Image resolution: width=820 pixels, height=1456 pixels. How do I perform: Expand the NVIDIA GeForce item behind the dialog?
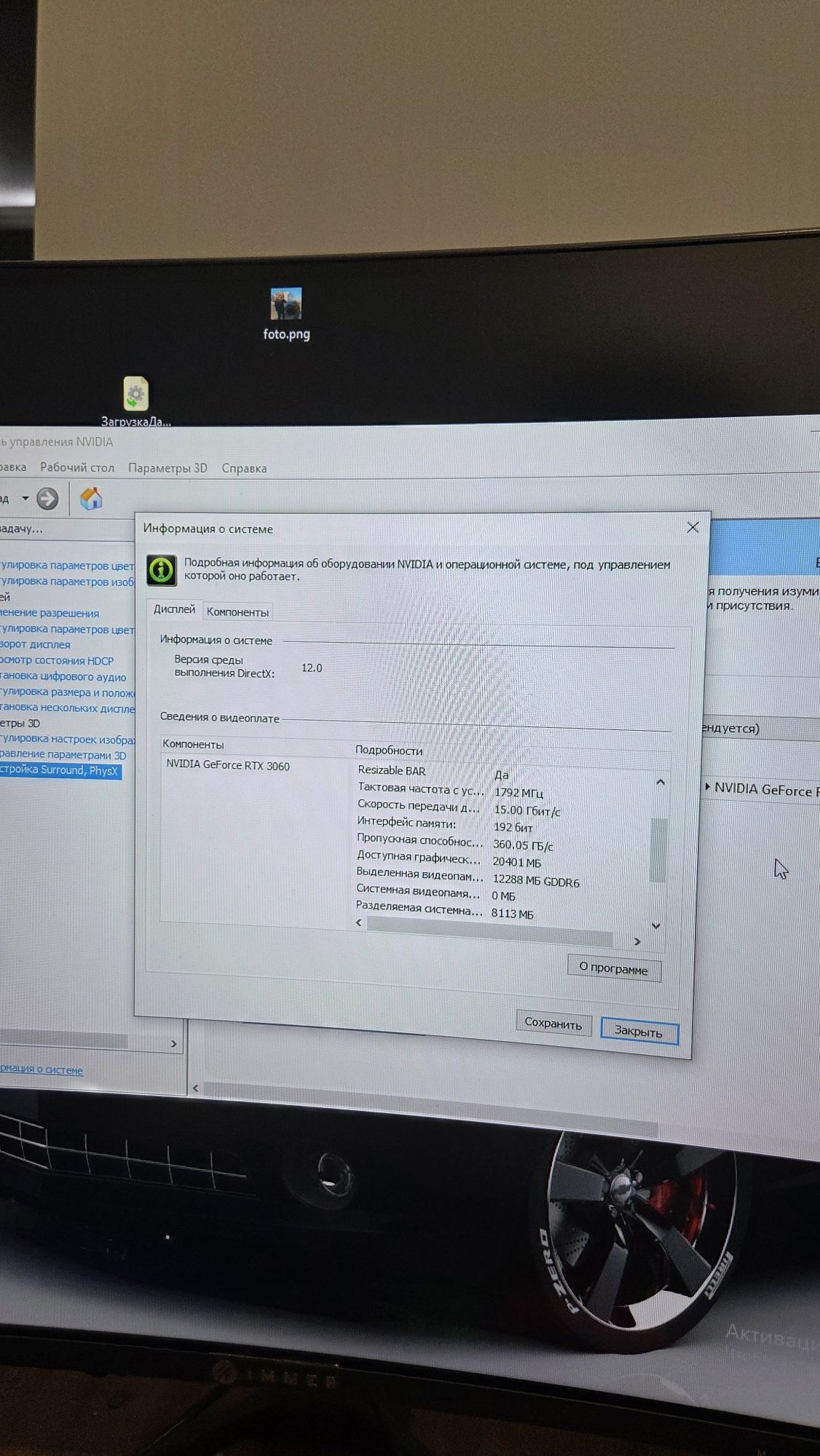(708, 787)
